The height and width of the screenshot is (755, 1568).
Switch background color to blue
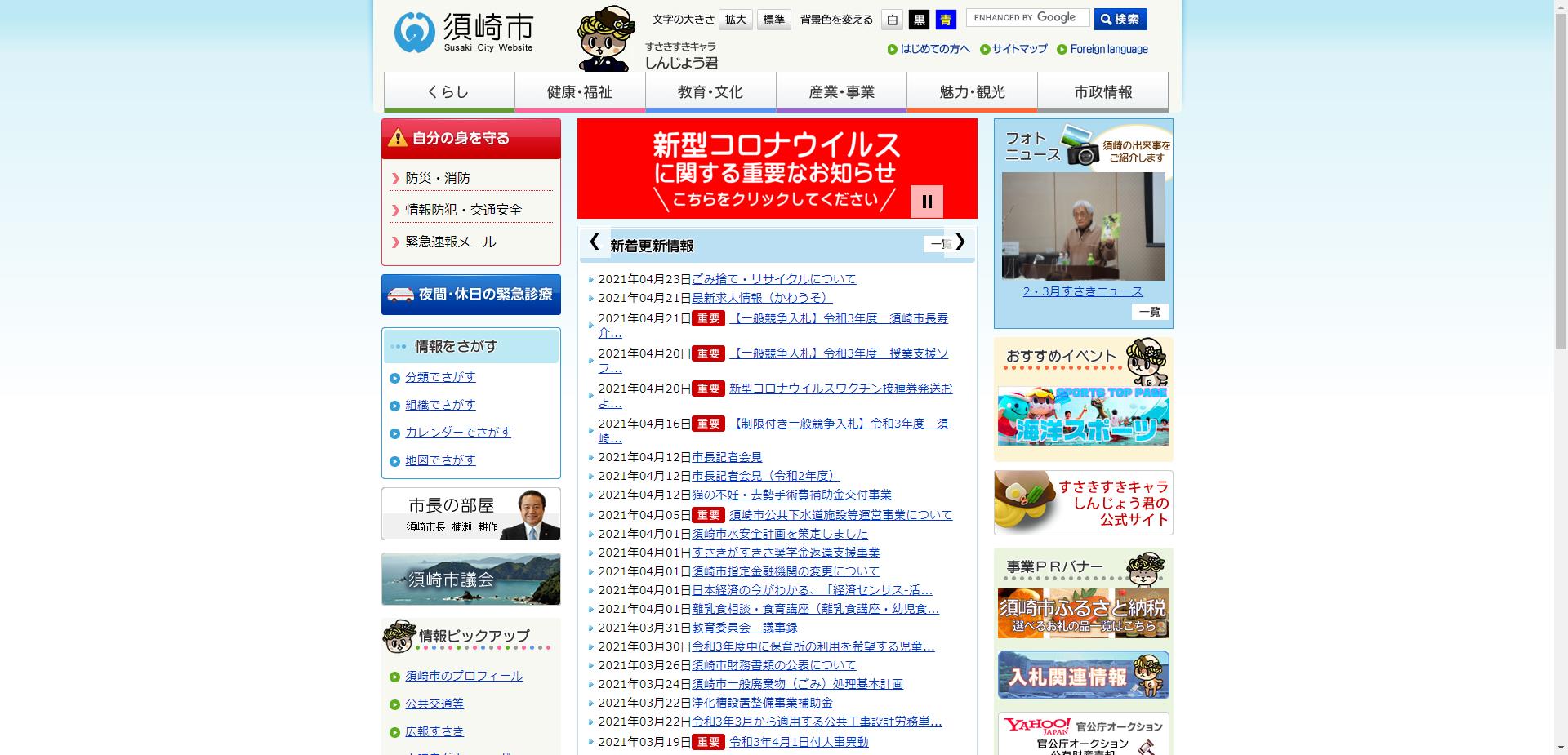pos(946,20)
